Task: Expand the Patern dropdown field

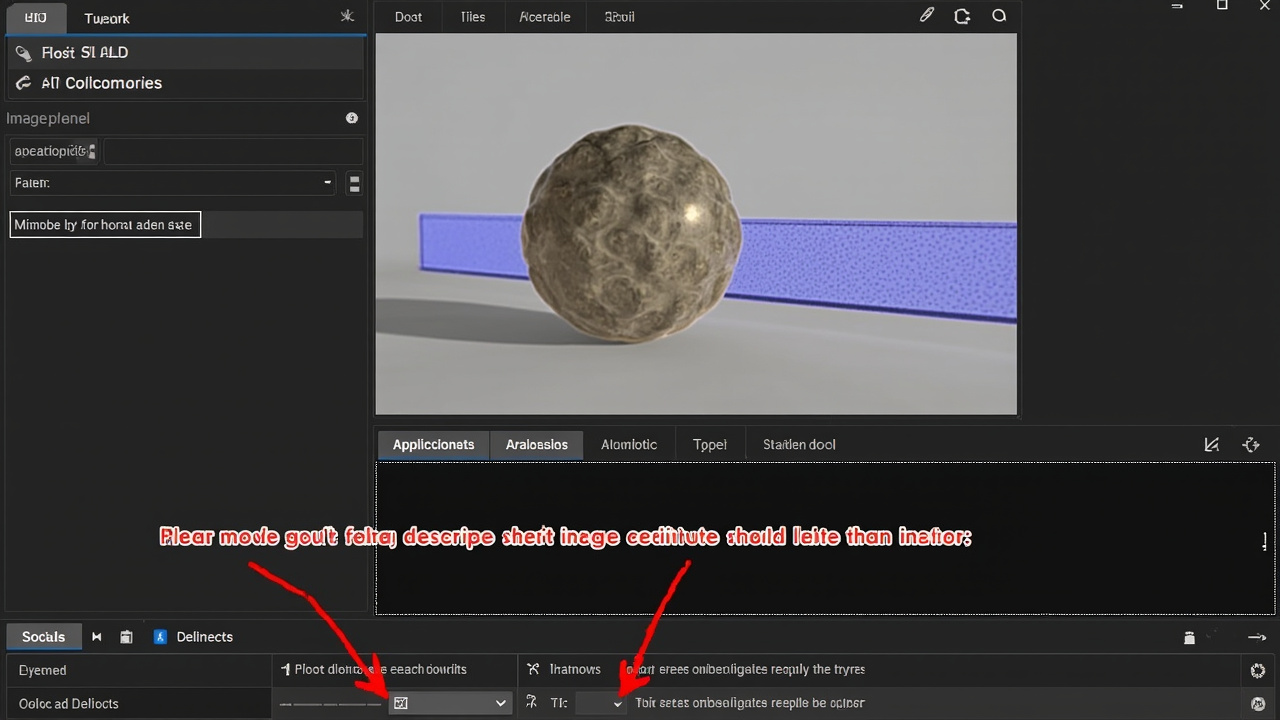Action: [x=174, y=183]
